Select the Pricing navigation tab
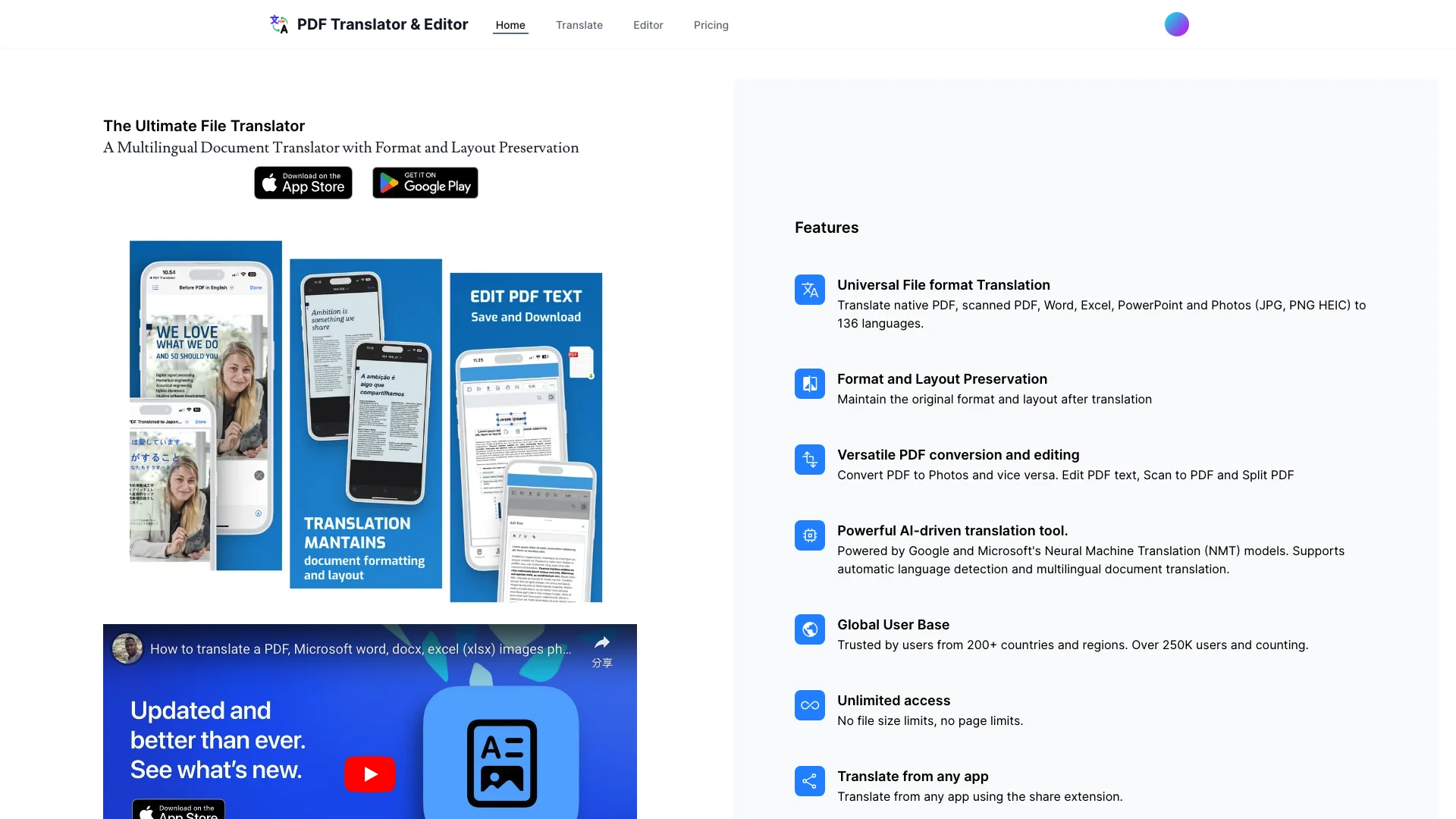The image size is (1456, 819). (711, 24)
